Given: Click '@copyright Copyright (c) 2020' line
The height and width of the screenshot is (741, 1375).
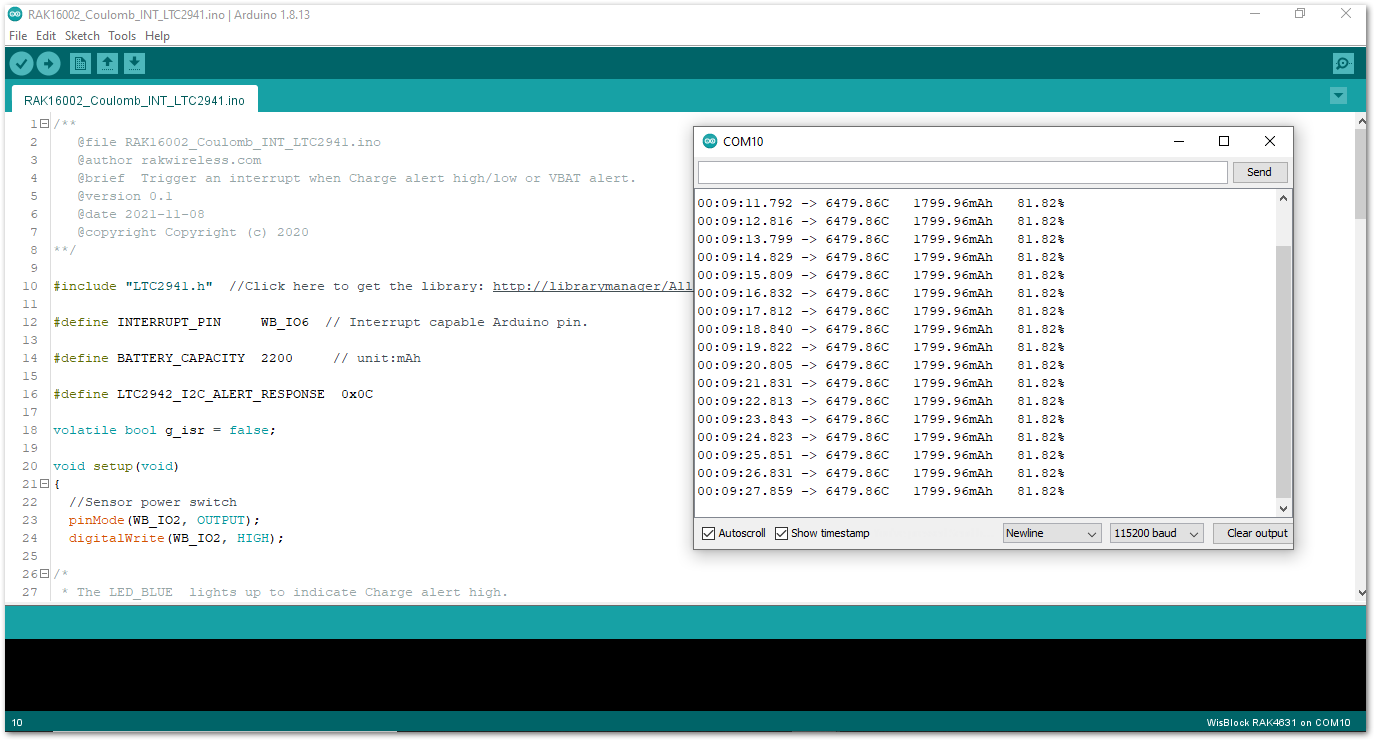Looking at the screenshot, I should point(193,232).
